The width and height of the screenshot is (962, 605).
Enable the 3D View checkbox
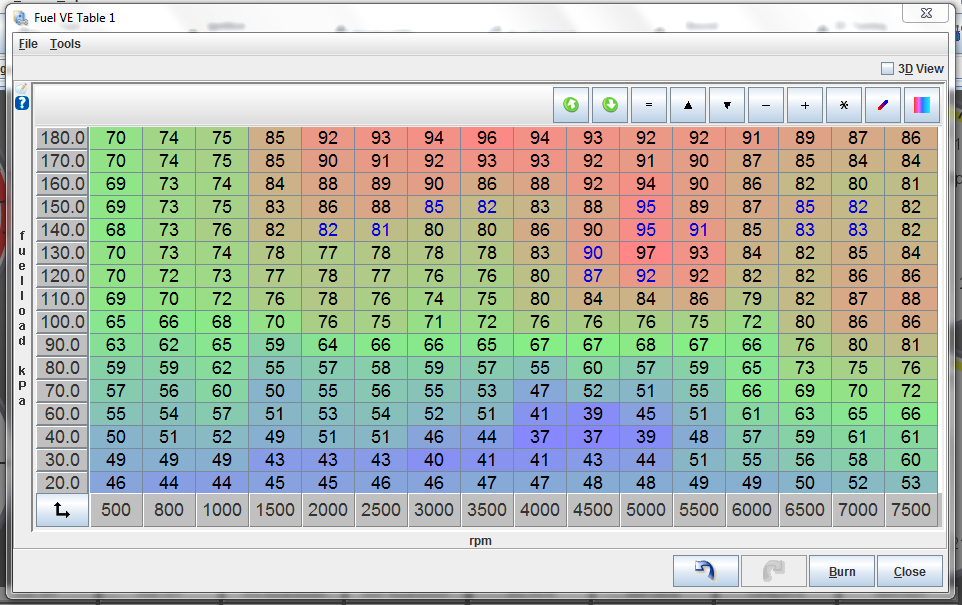point(887,69)
